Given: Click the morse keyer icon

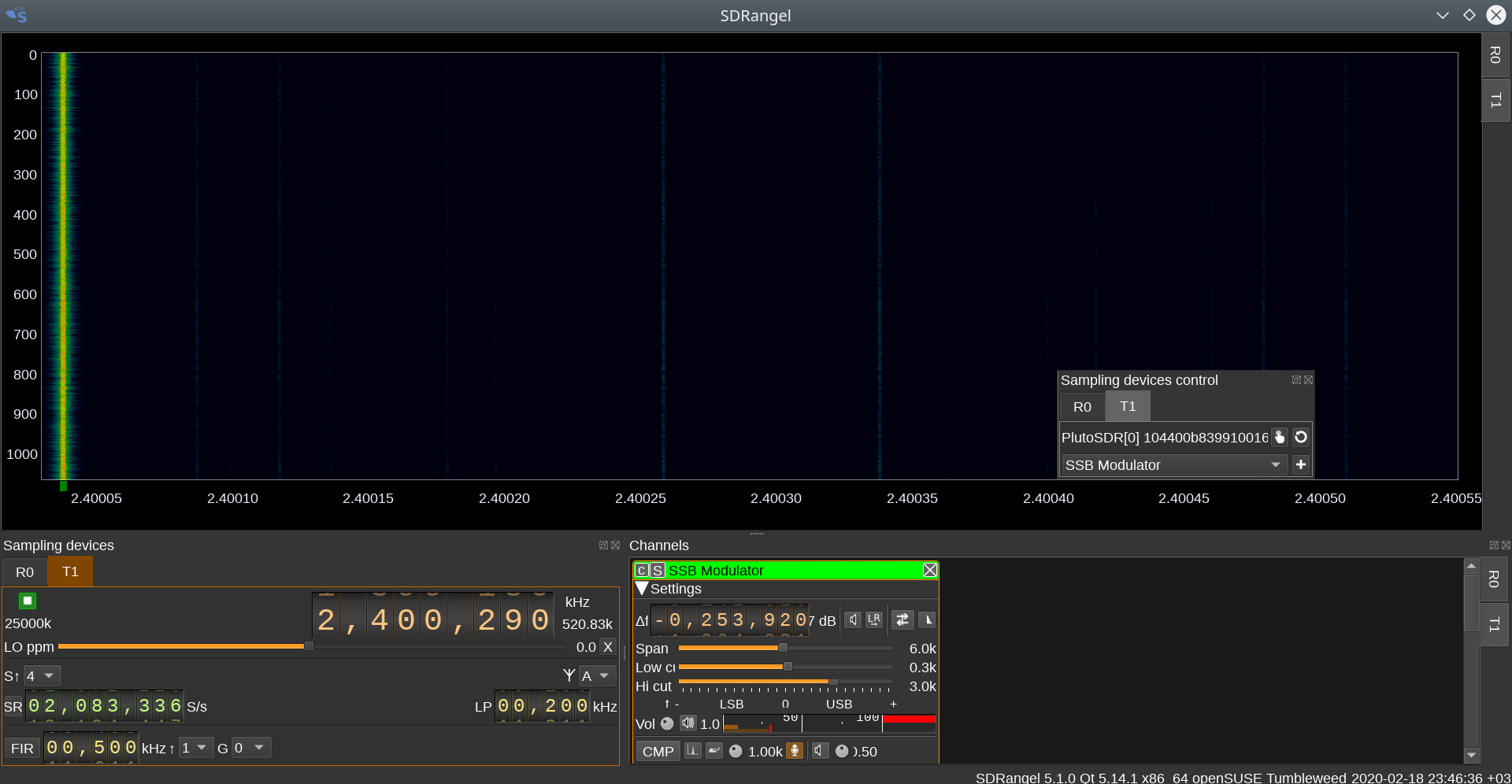Looking at the screenshot, I should [x=714, y=751].
